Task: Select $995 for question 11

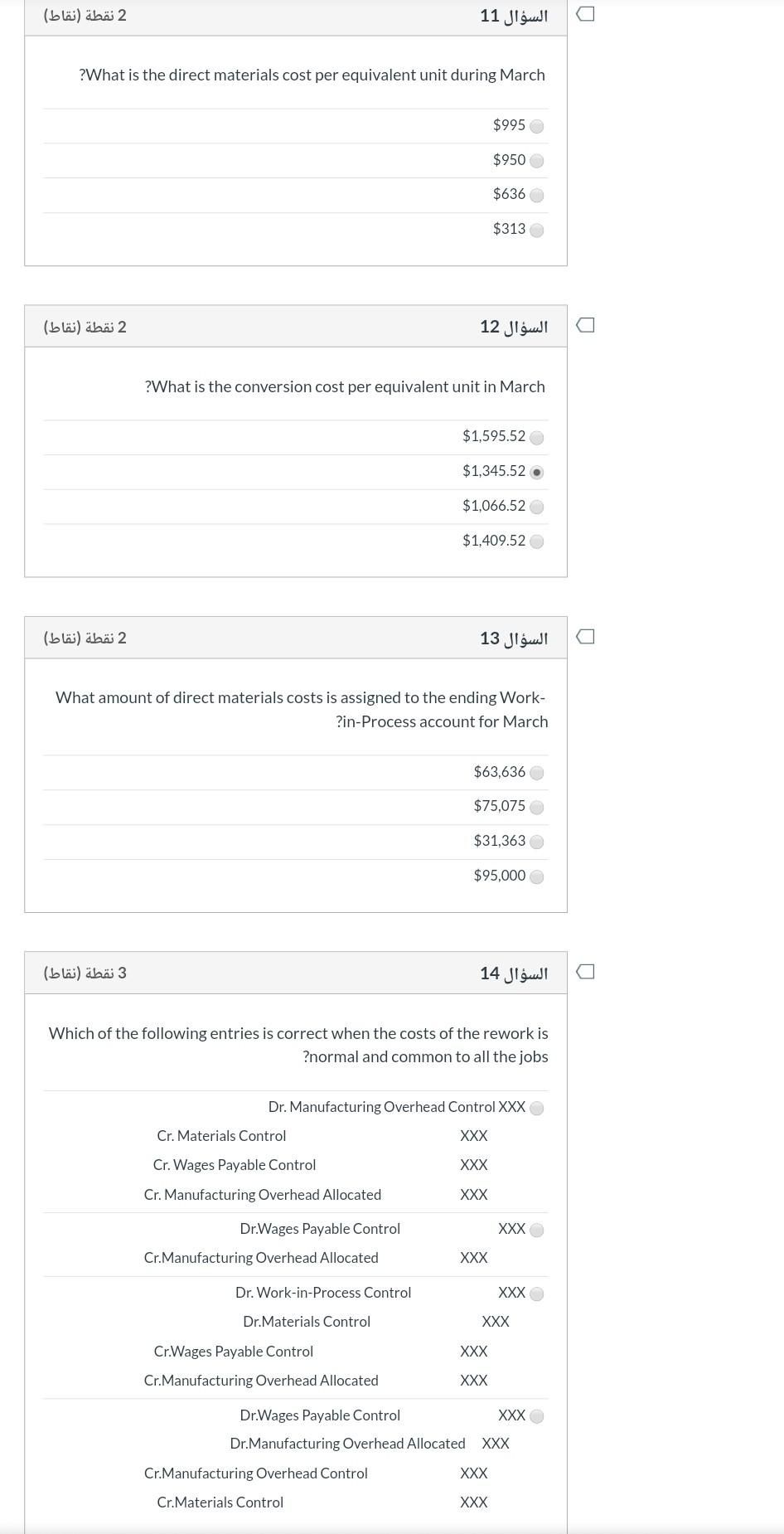Action: (538, 126)
